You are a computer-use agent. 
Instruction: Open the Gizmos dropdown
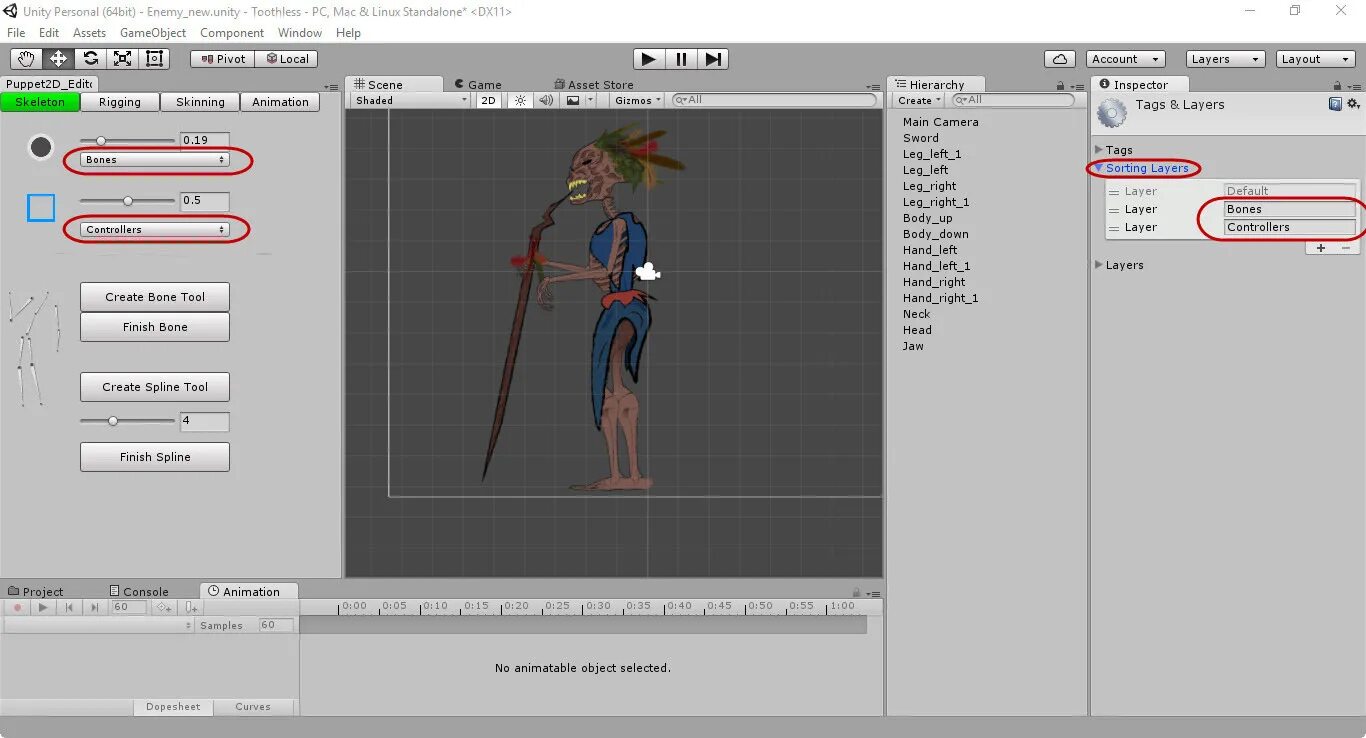(x=638, y=100)
